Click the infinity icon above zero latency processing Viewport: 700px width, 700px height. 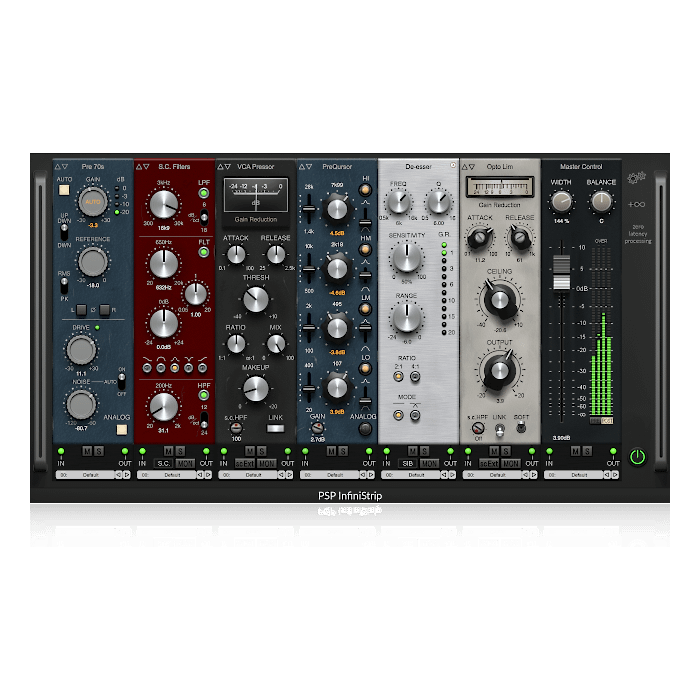point(637,204)
